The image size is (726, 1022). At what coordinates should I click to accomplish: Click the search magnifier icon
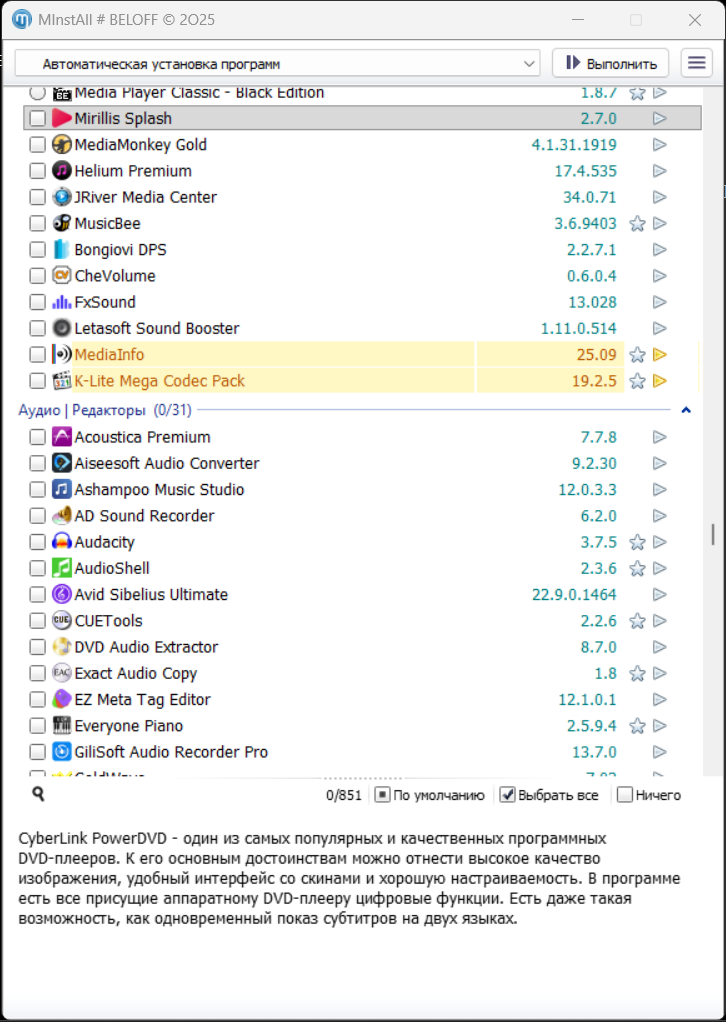(38, 794)
